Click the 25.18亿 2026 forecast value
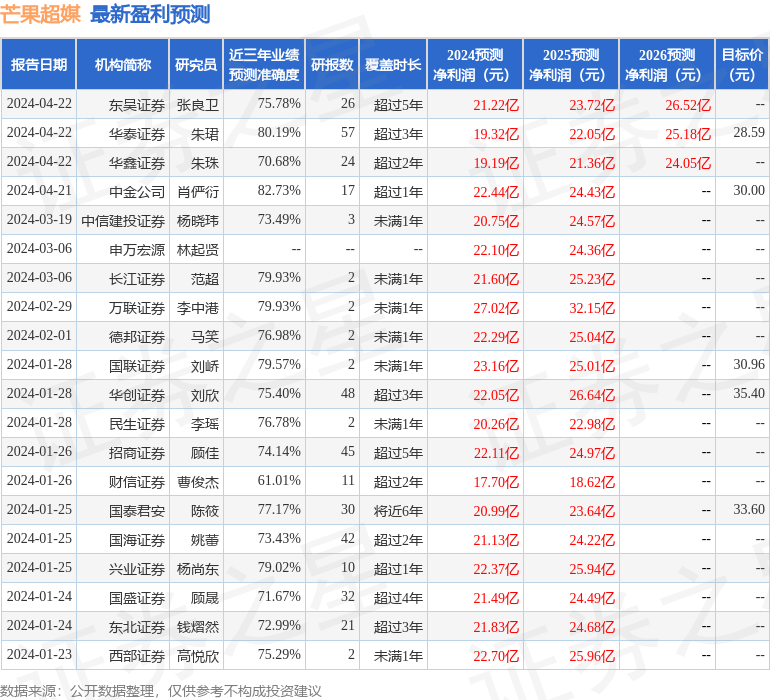The image size is (770, 700). 688,134
